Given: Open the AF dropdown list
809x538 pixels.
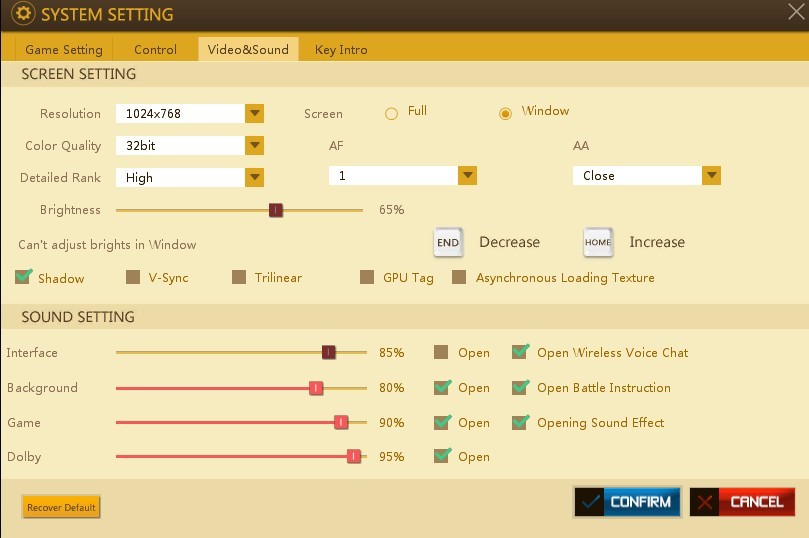Looking at the screenshot, I should [x=466, y=175].
